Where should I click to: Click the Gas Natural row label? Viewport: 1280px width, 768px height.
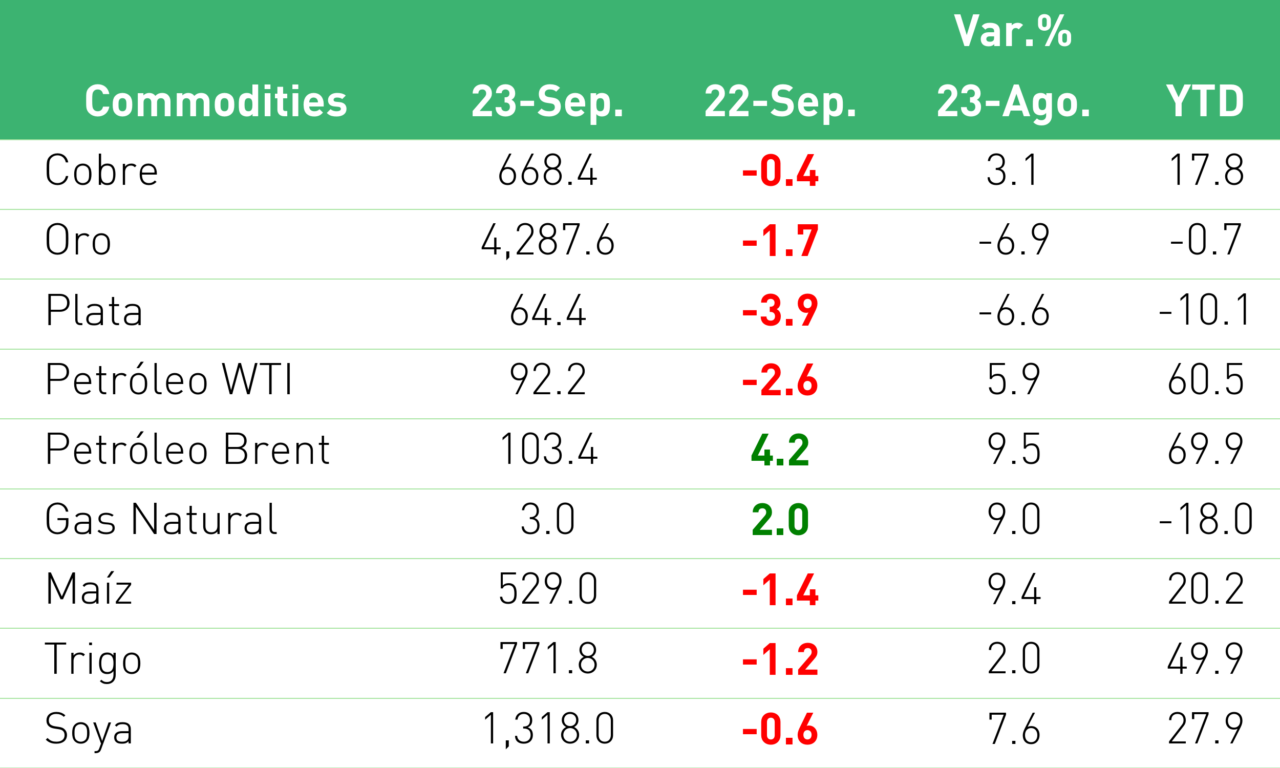point(161,521)
